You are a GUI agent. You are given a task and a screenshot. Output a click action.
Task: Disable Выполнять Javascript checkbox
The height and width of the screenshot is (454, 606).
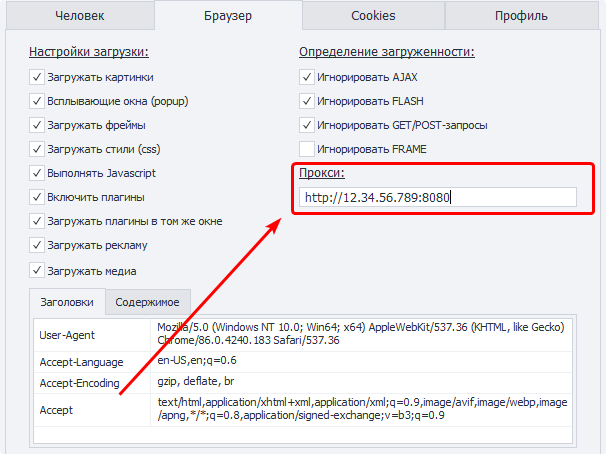point(37,173)
